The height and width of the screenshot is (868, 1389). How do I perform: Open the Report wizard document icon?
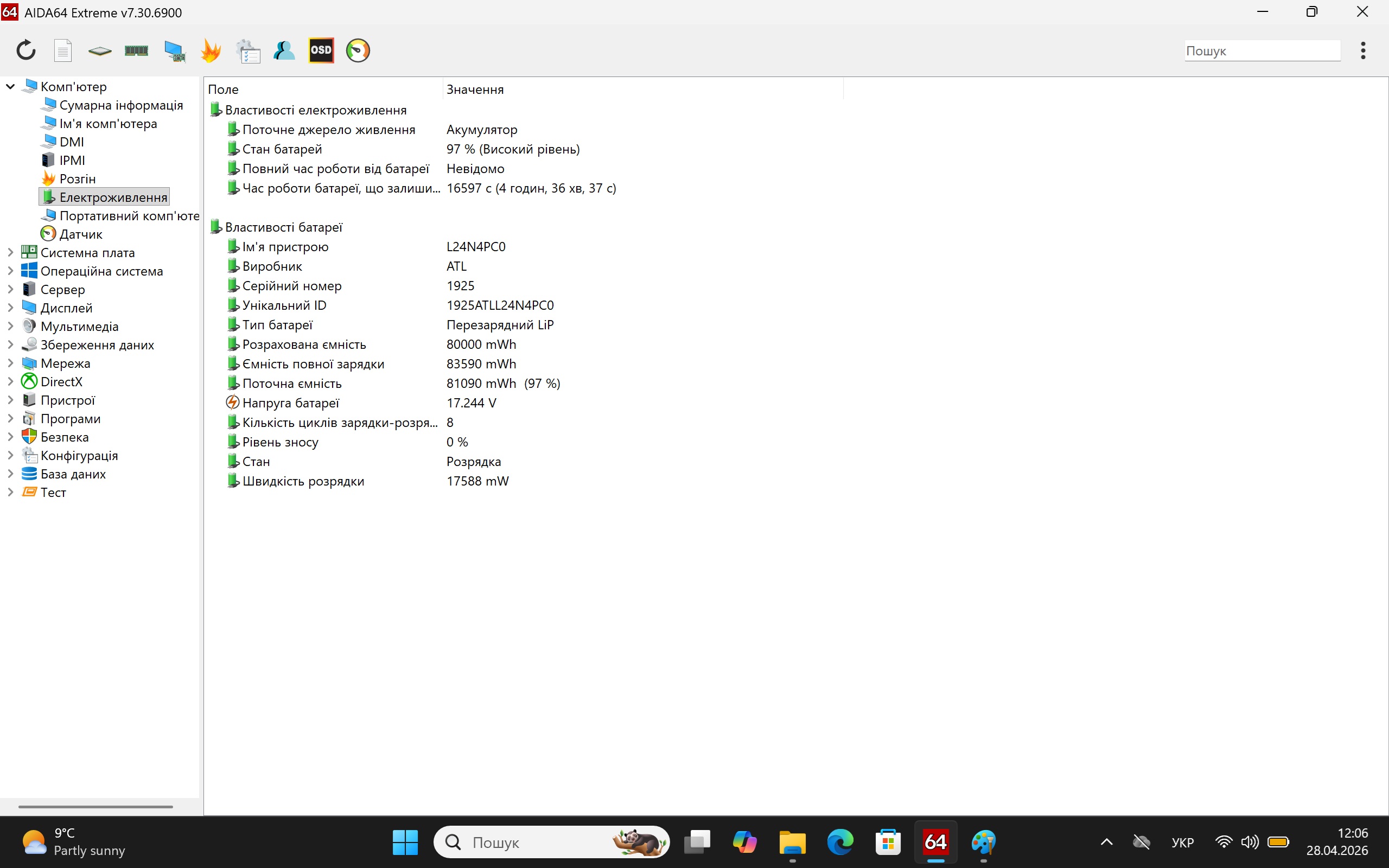(63, 50)
